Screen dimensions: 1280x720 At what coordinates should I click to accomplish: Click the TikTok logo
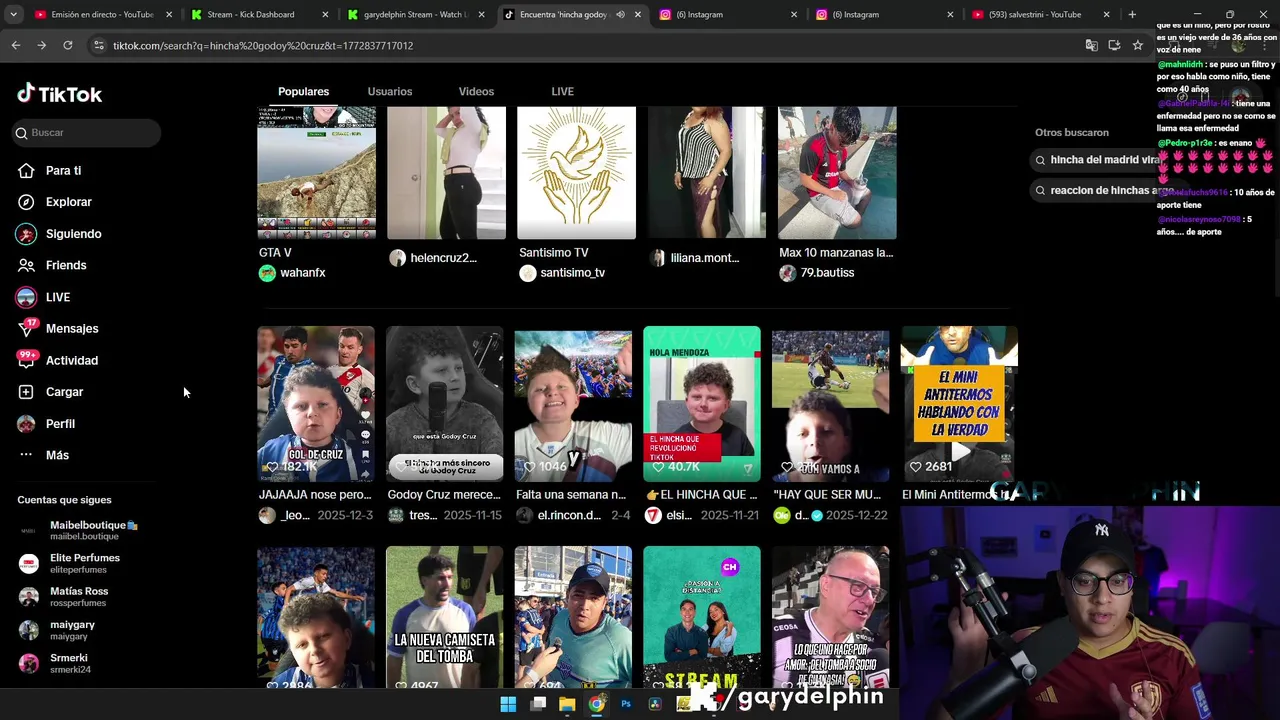click(x=59, y=94)
